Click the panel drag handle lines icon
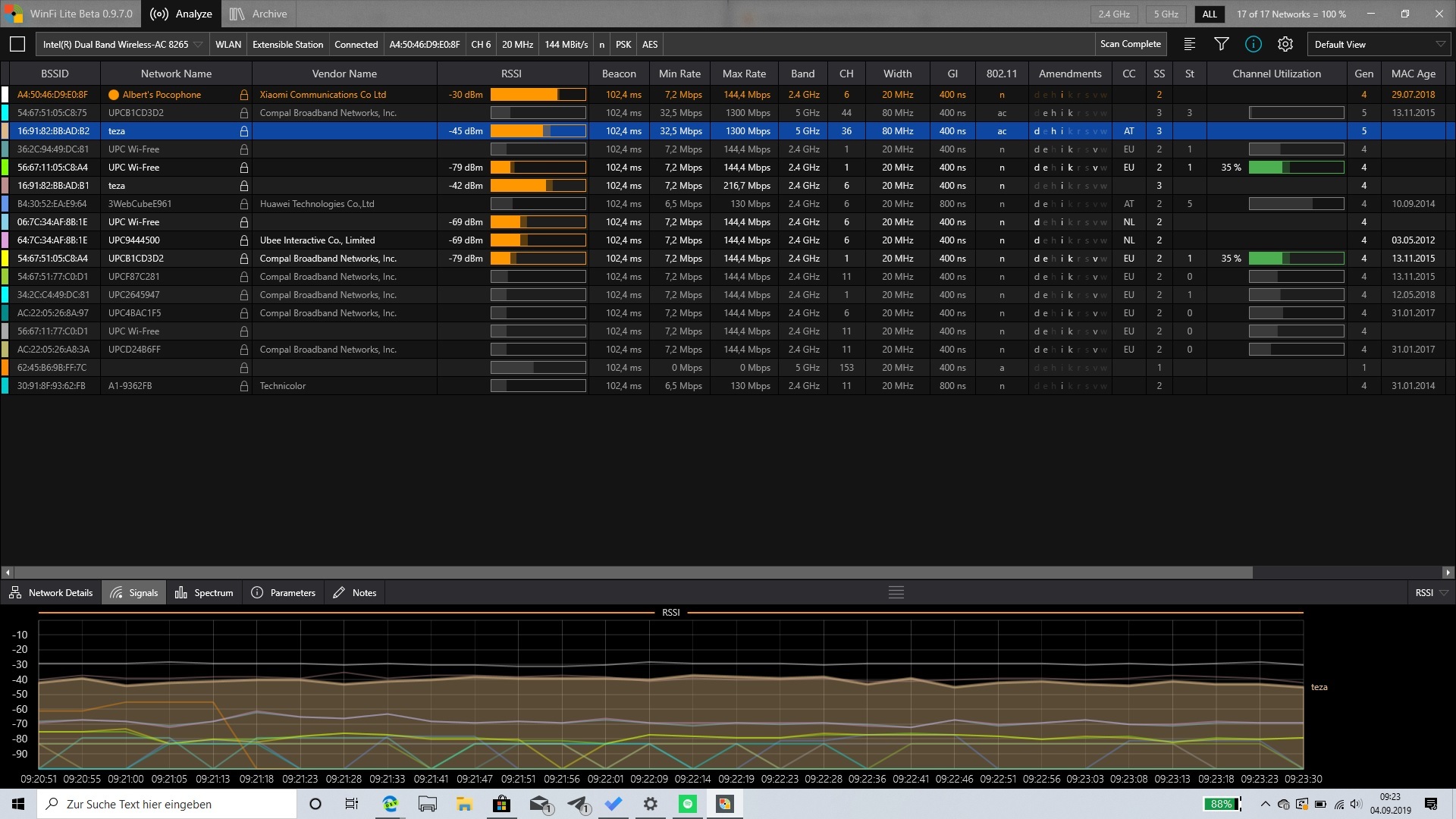Screen dimensions: 1456x819 click(896, 592)
